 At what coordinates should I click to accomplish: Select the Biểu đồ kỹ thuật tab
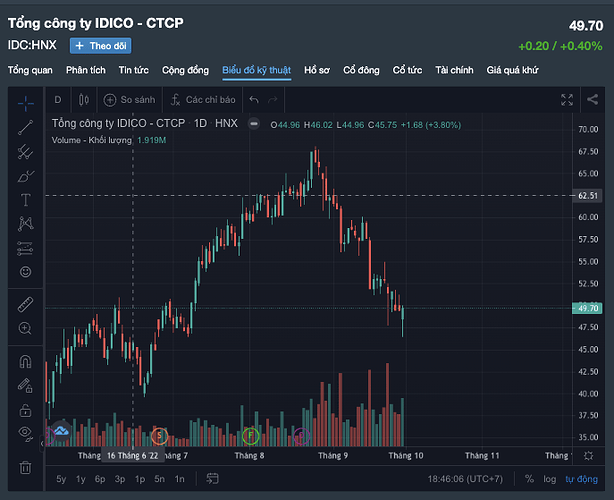256,70
